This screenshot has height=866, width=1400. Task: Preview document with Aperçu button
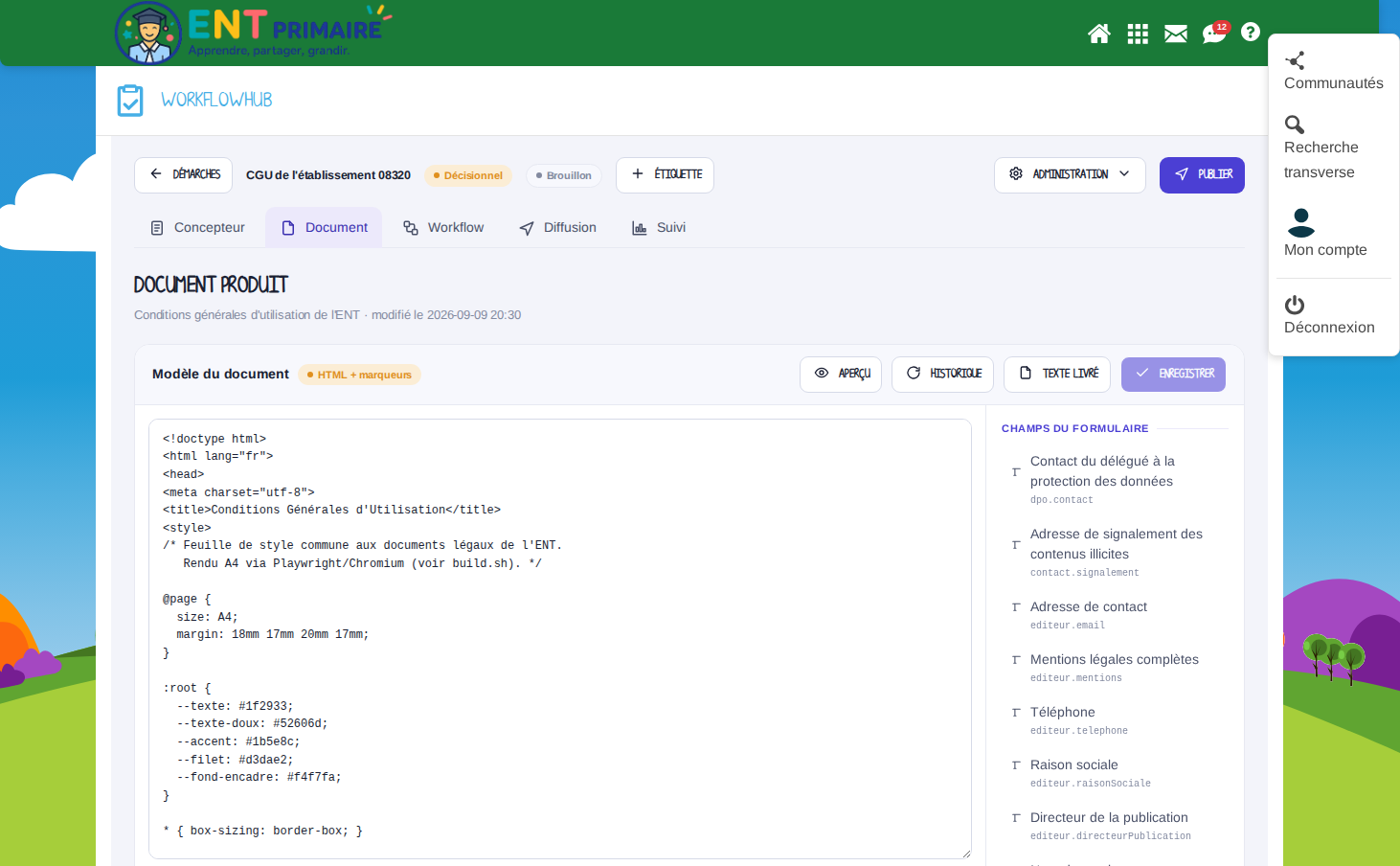click(841, 374)
